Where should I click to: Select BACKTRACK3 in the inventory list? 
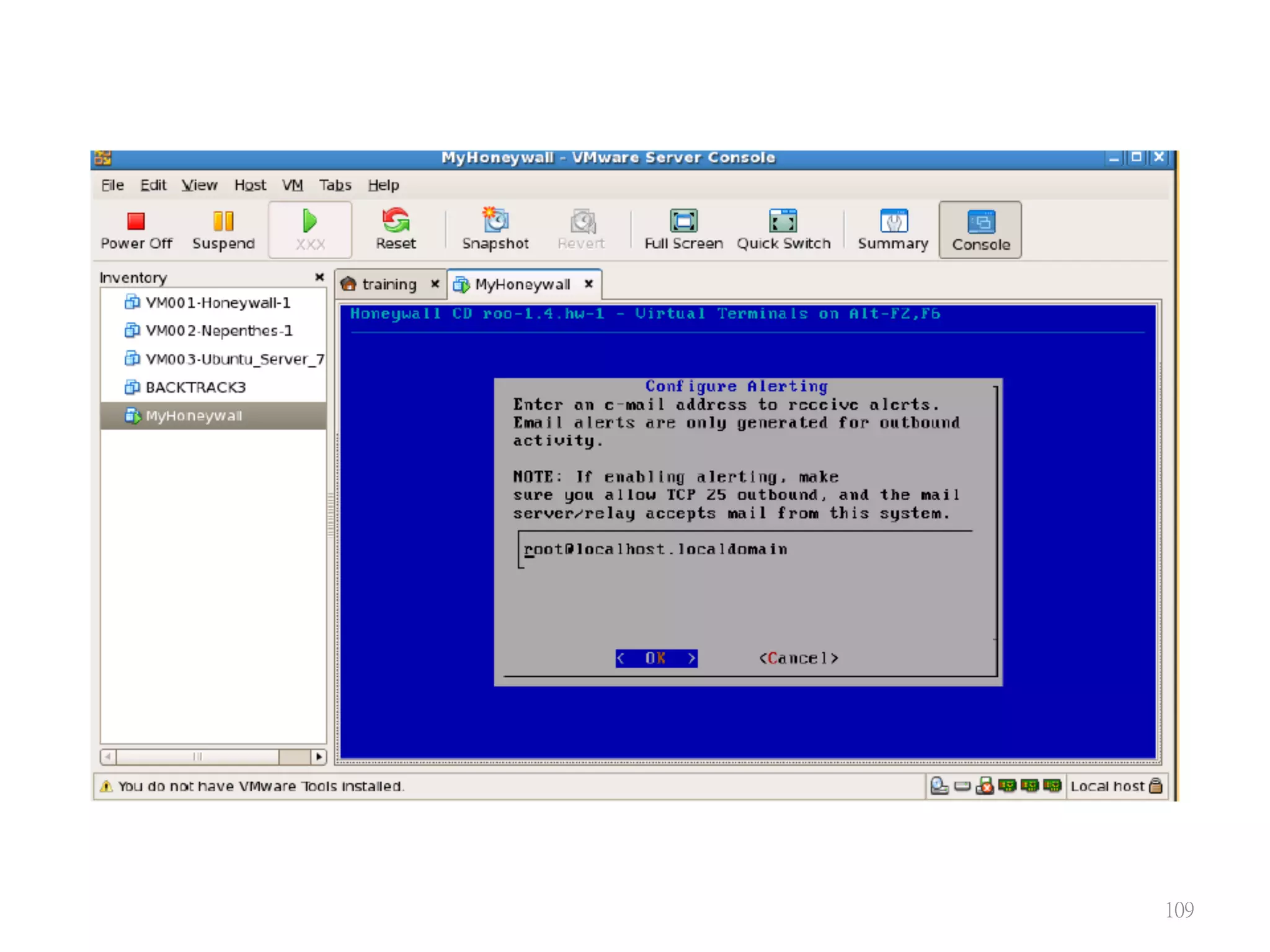pyautogui.click(x=195, y=387)
